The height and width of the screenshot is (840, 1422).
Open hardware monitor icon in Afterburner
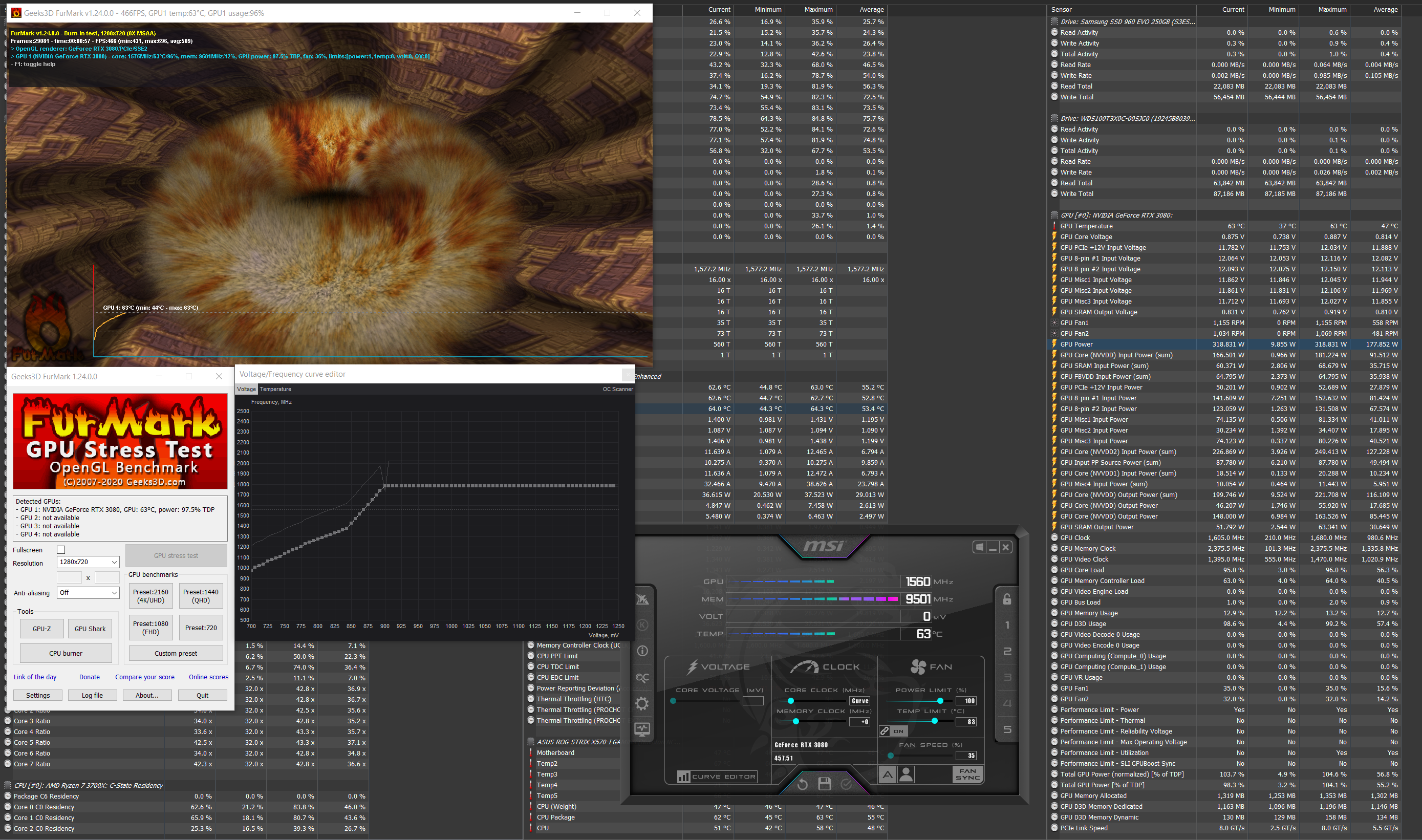tap(642, 729)
